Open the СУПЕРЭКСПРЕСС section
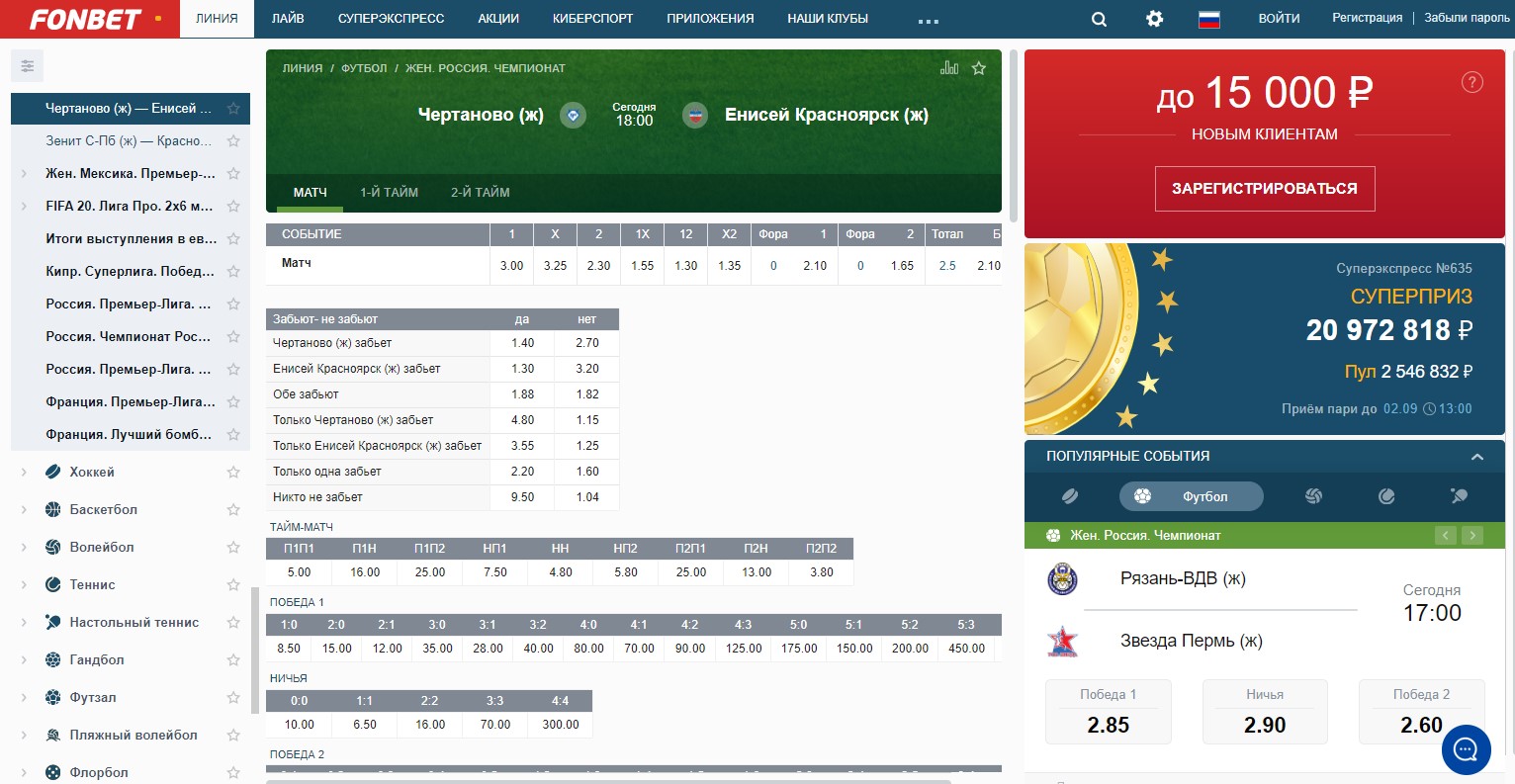Screen dimensions: 1515x784 click(x=391, y=19)
